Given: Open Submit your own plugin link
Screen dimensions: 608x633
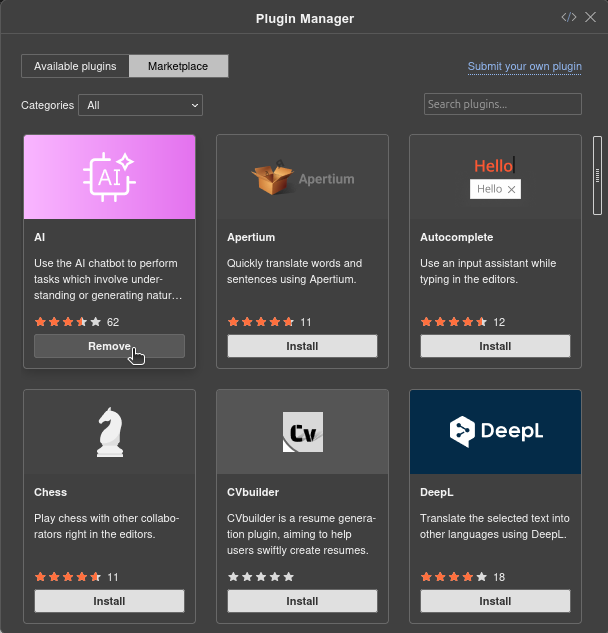Looking at the screenshot, I should click(x=524, y=66).
